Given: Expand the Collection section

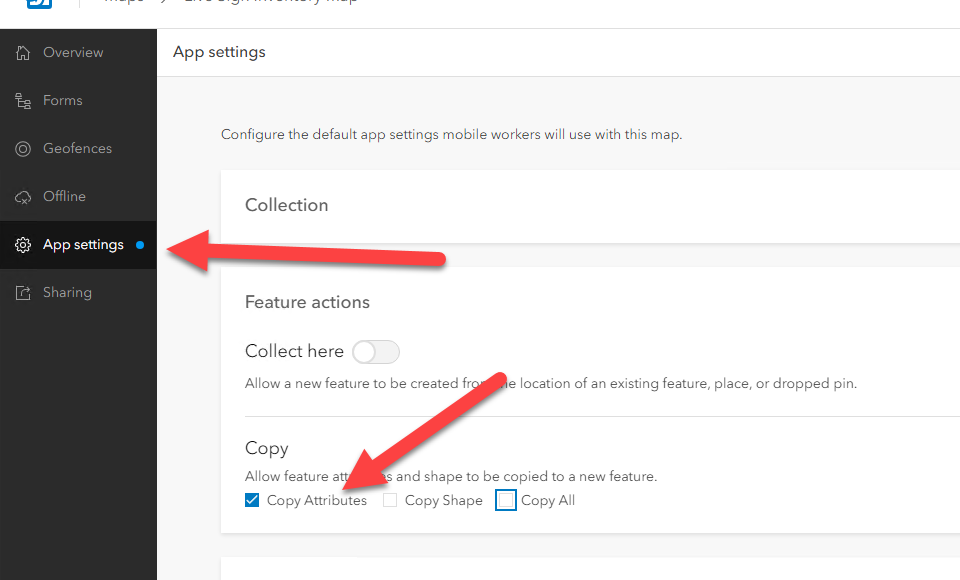Looking at the screenshot, I should tap(287, 205).
